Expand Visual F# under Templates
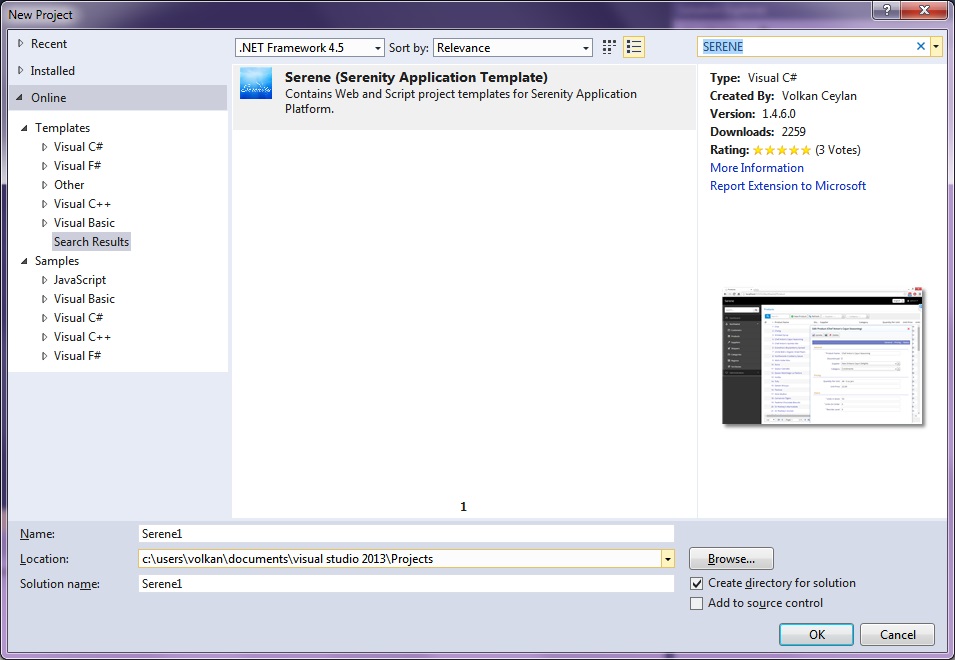 [44, 166]
